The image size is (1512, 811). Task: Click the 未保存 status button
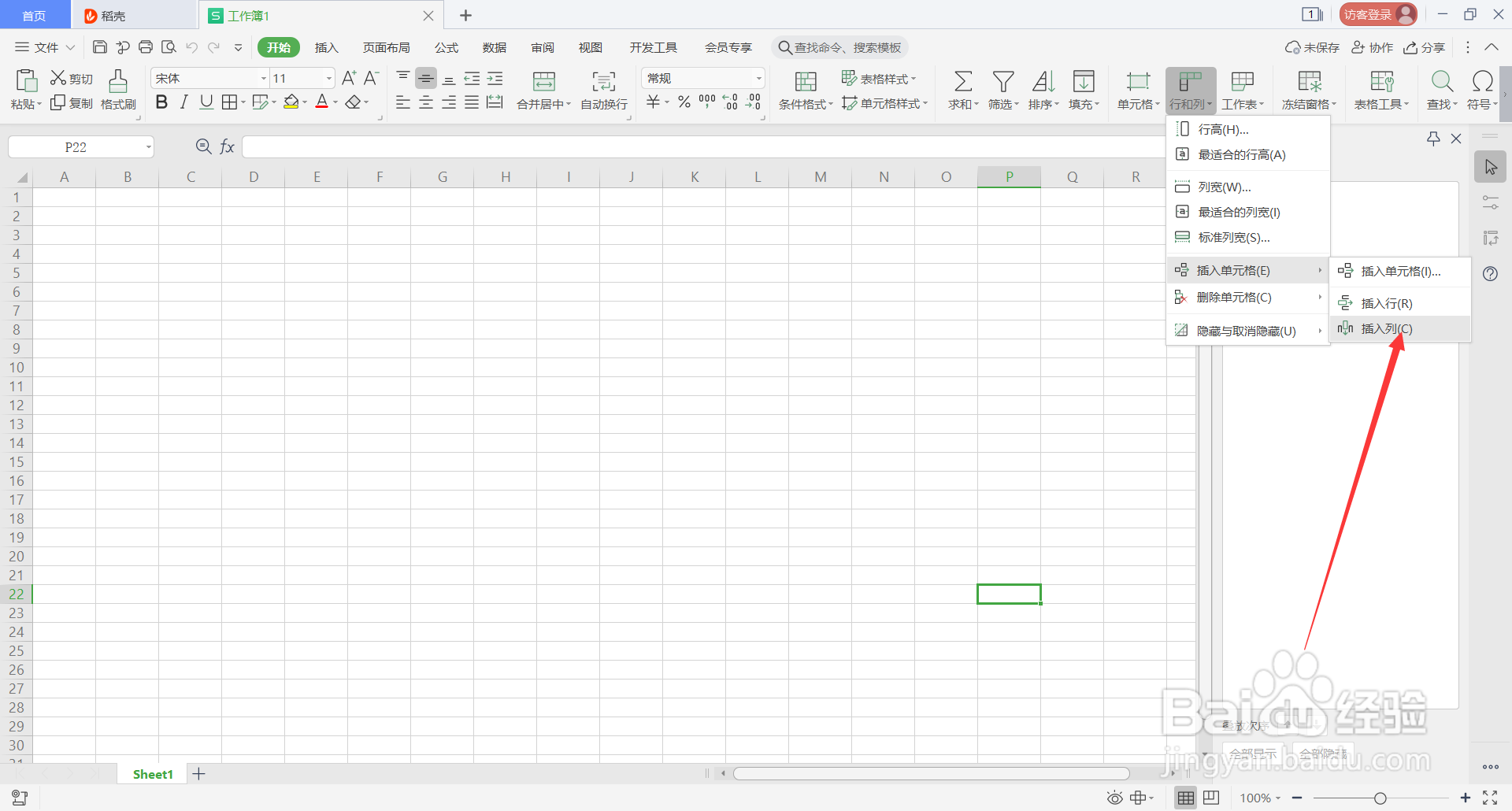point(1312,47)
